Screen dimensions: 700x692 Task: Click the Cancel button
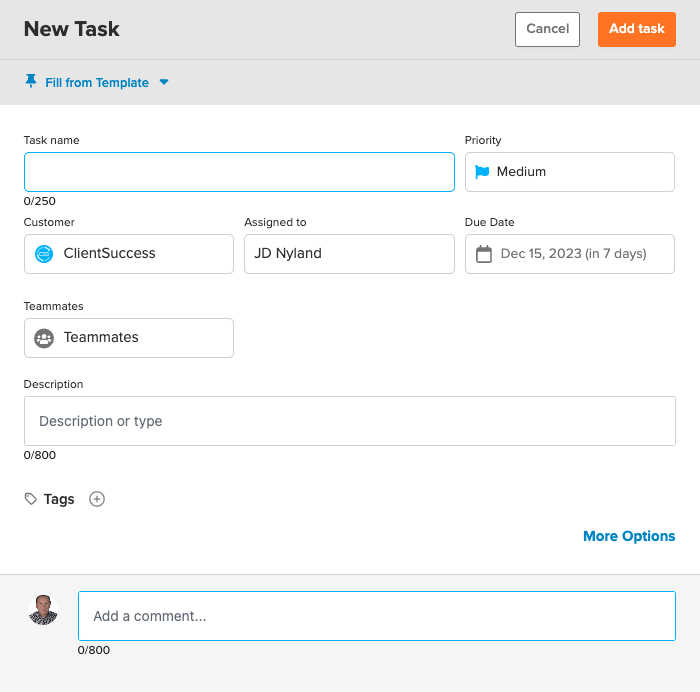[x=547, y=29]
